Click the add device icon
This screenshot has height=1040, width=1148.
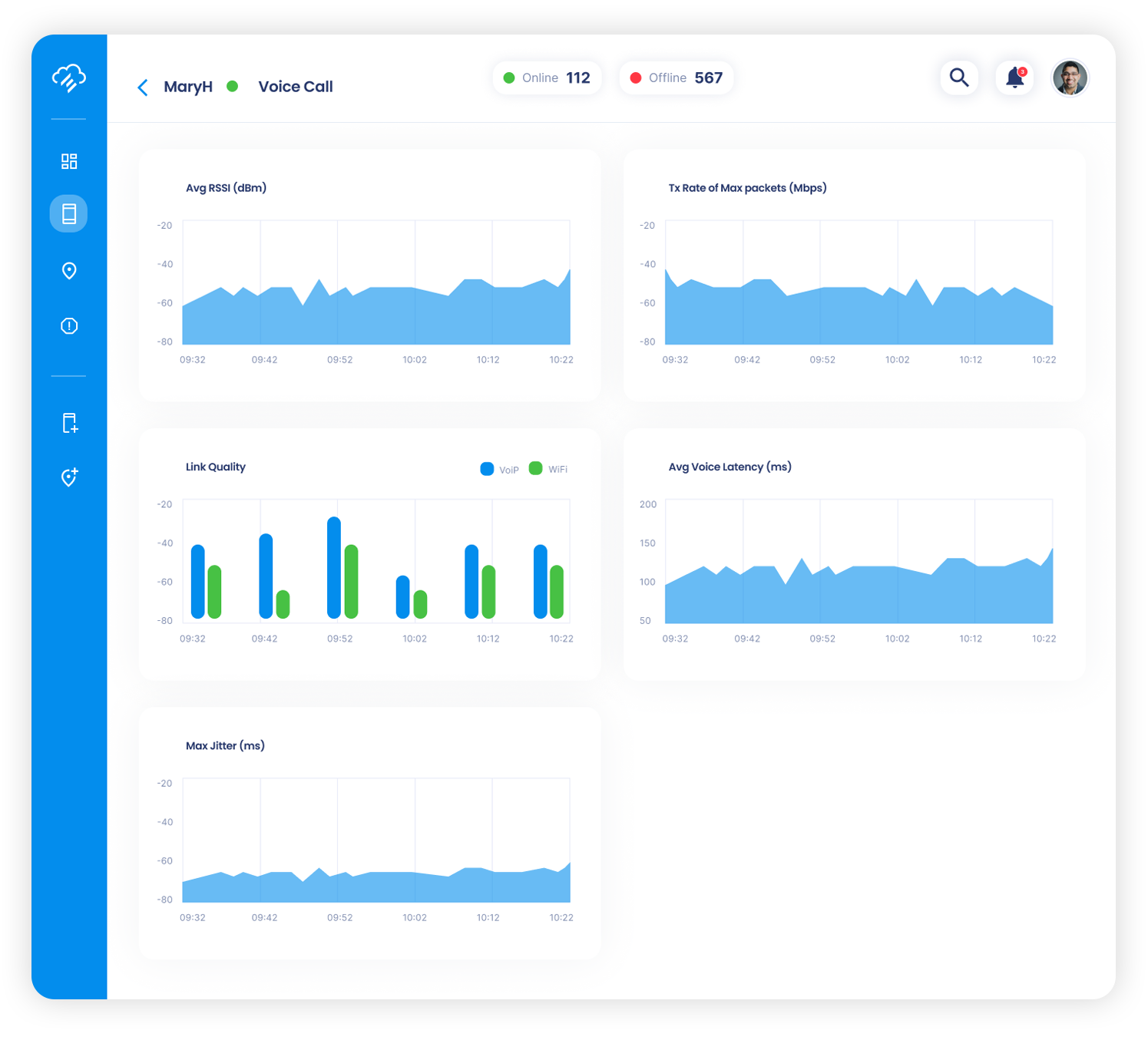tap(70, 423)
